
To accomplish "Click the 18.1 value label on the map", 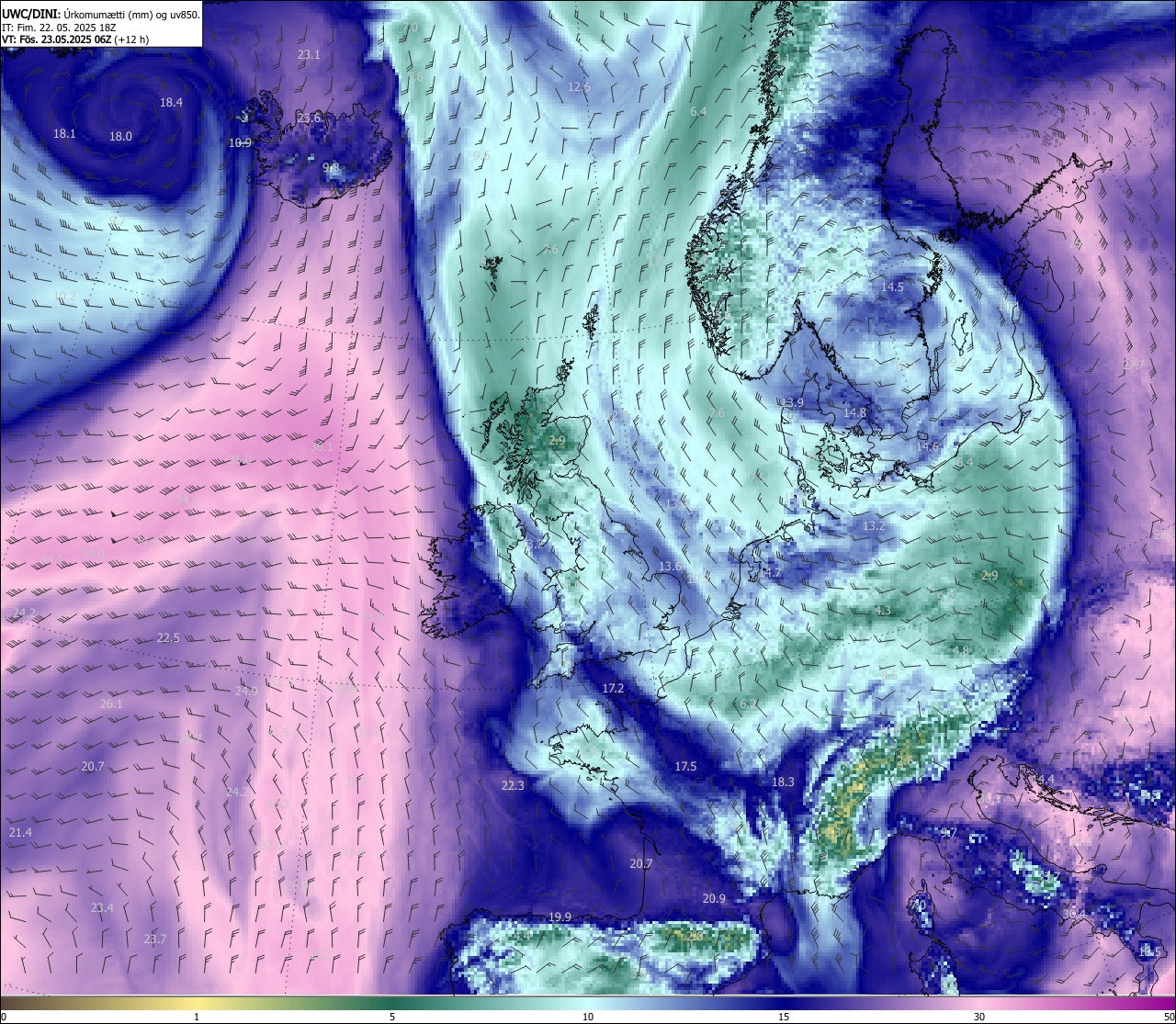I will click(x=64, y=134).
